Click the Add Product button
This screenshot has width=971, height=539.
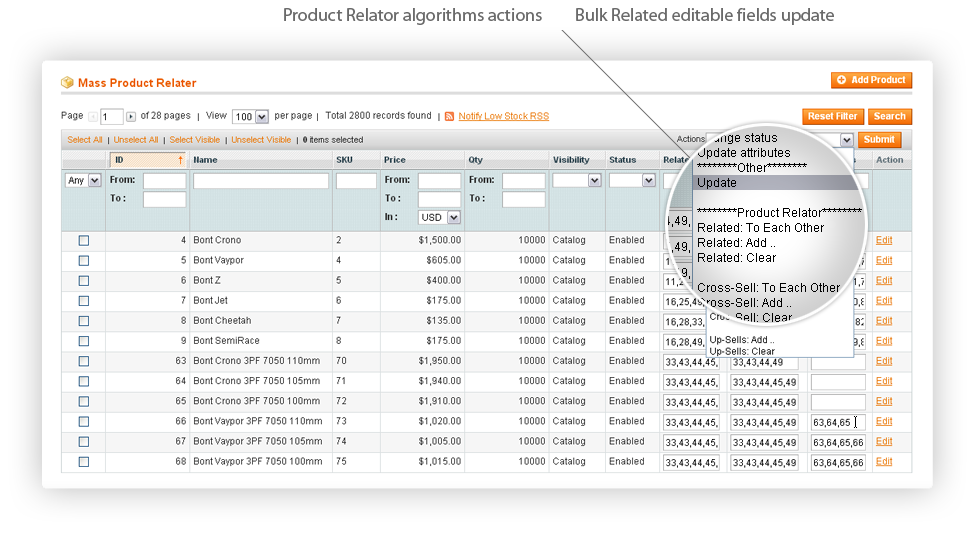[x=871, y=80]
